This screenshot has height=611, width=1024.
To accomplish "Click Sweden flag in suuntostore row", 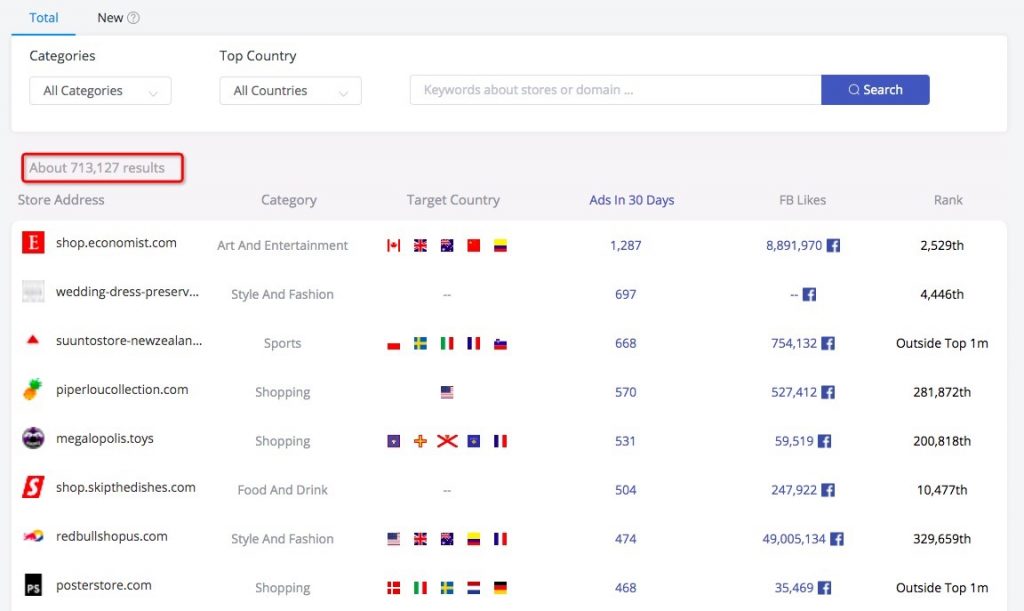I will pos(420,343).
